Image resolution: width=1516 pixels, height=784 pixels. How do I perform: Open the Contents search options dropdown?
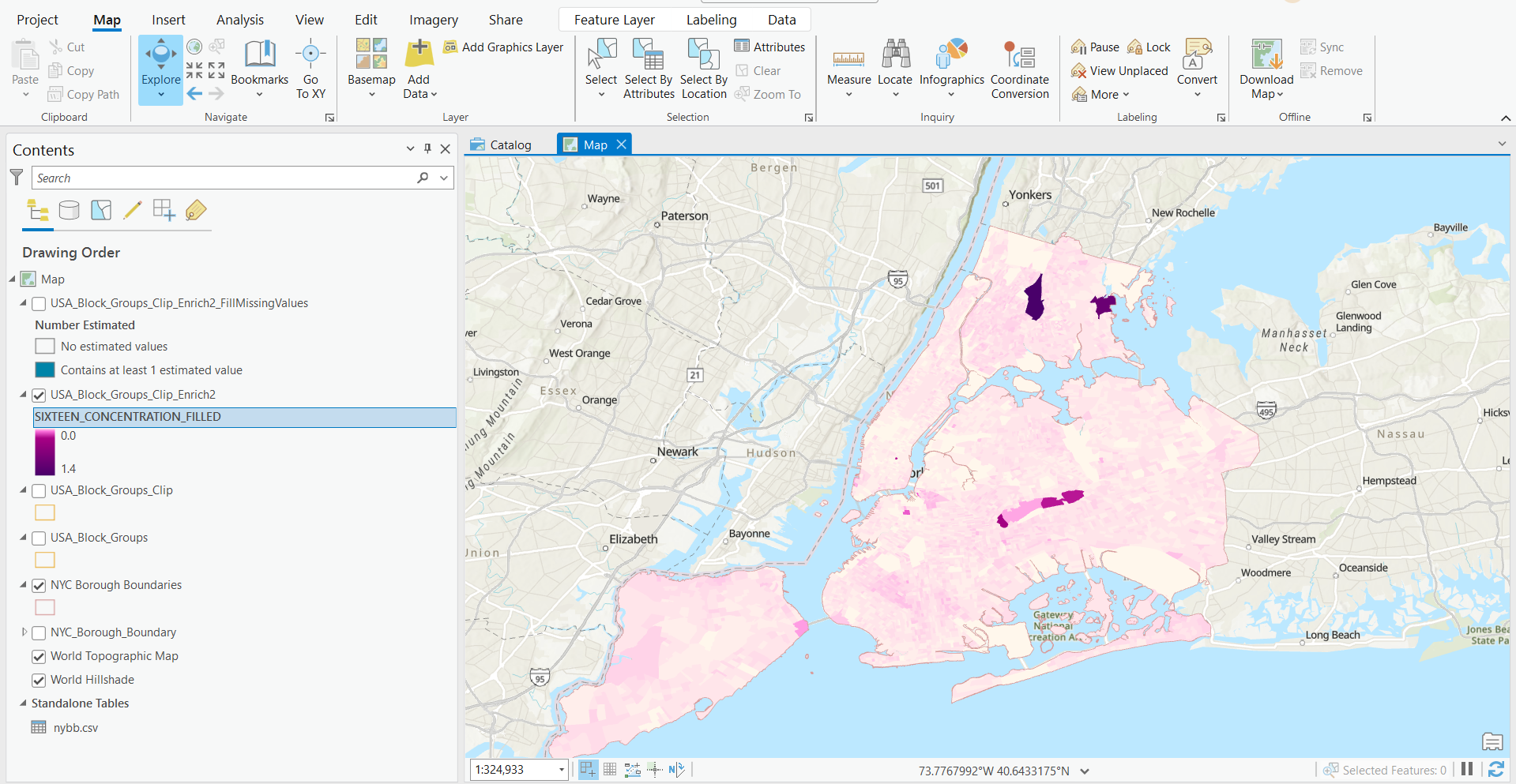444,178
